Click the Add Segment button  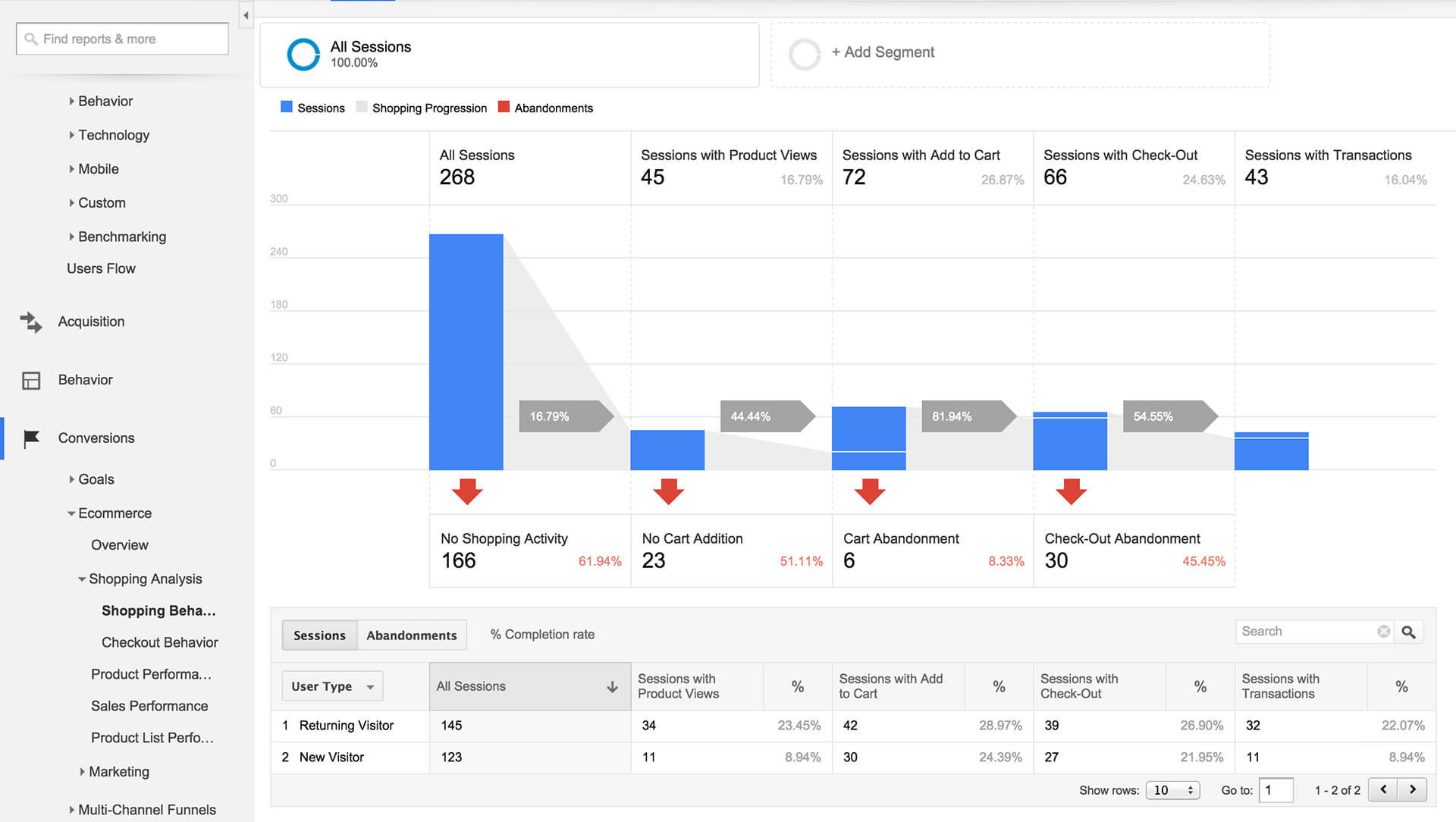(x=881, y=51)
